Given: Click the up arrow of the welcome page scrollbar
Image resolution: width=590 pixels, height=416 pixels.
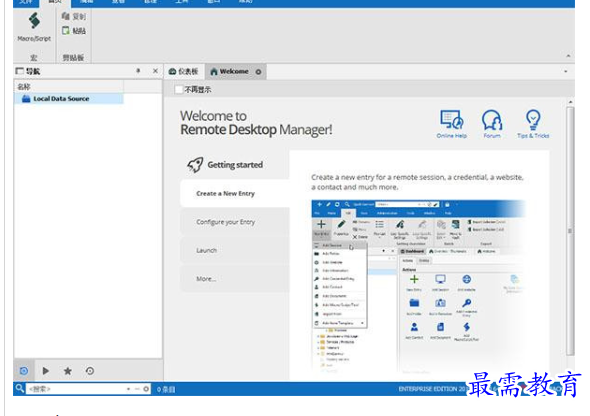Looking at the screenshot, I should pos(570,102).
